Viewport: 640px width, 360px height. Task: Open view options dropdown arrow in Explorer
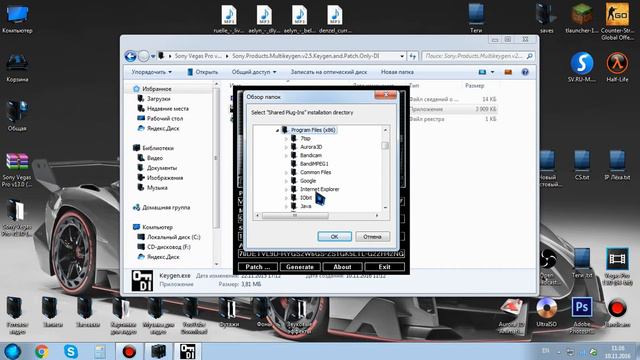point(492,72)
